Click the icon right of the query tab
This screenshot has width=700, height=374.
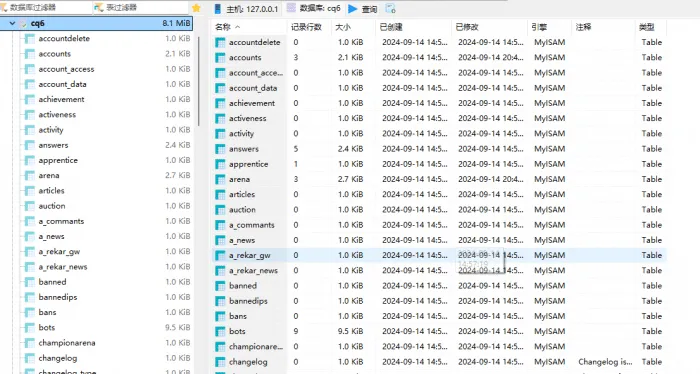(390, 8)
